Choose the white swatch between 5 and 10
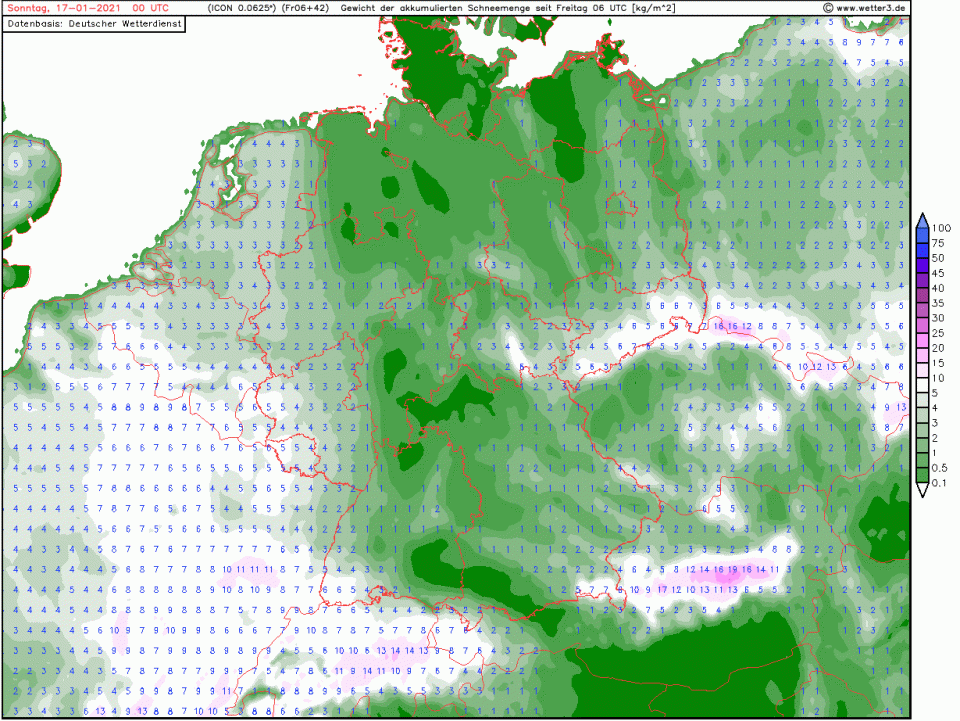The width and height of the screenshot is (960, 721). click(x=922, y=386)
